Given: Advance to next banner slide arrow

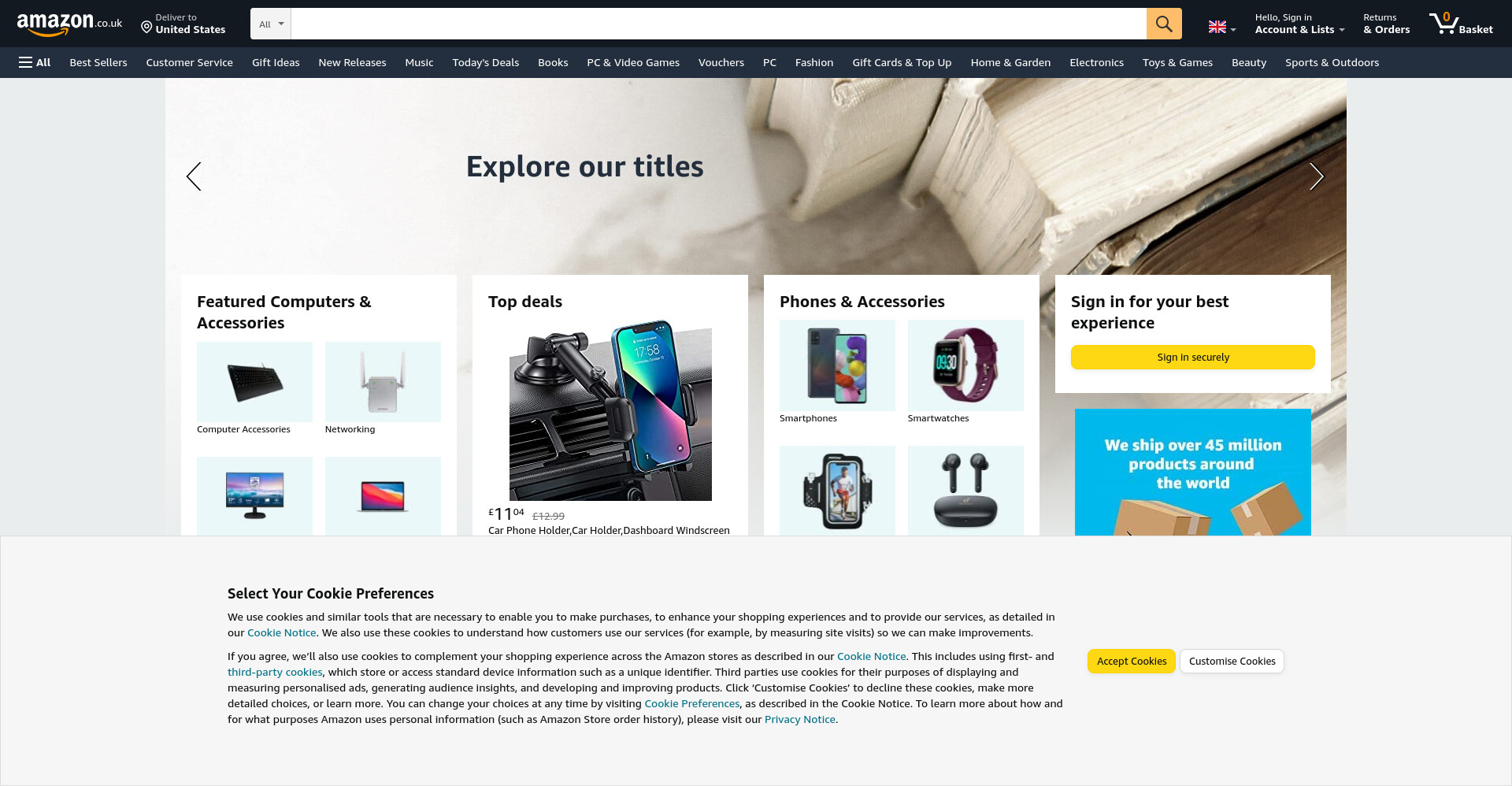Looking at the screenshot, I should [x=1317, y=176].
